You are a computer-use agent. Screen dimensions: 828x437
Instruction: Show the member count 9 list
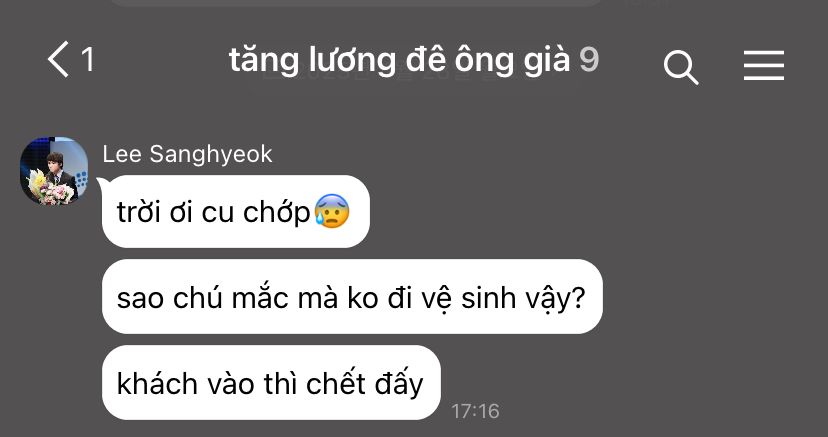coord(589,60)
